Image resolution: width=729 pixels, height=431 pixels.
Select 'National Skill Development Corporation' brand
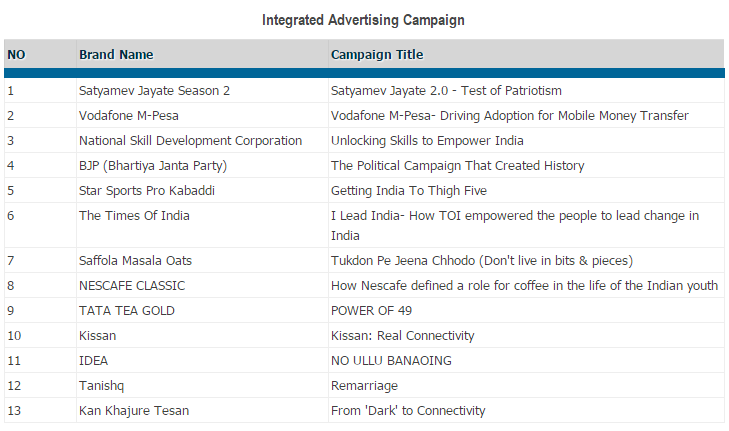click(x=190, y=141)
